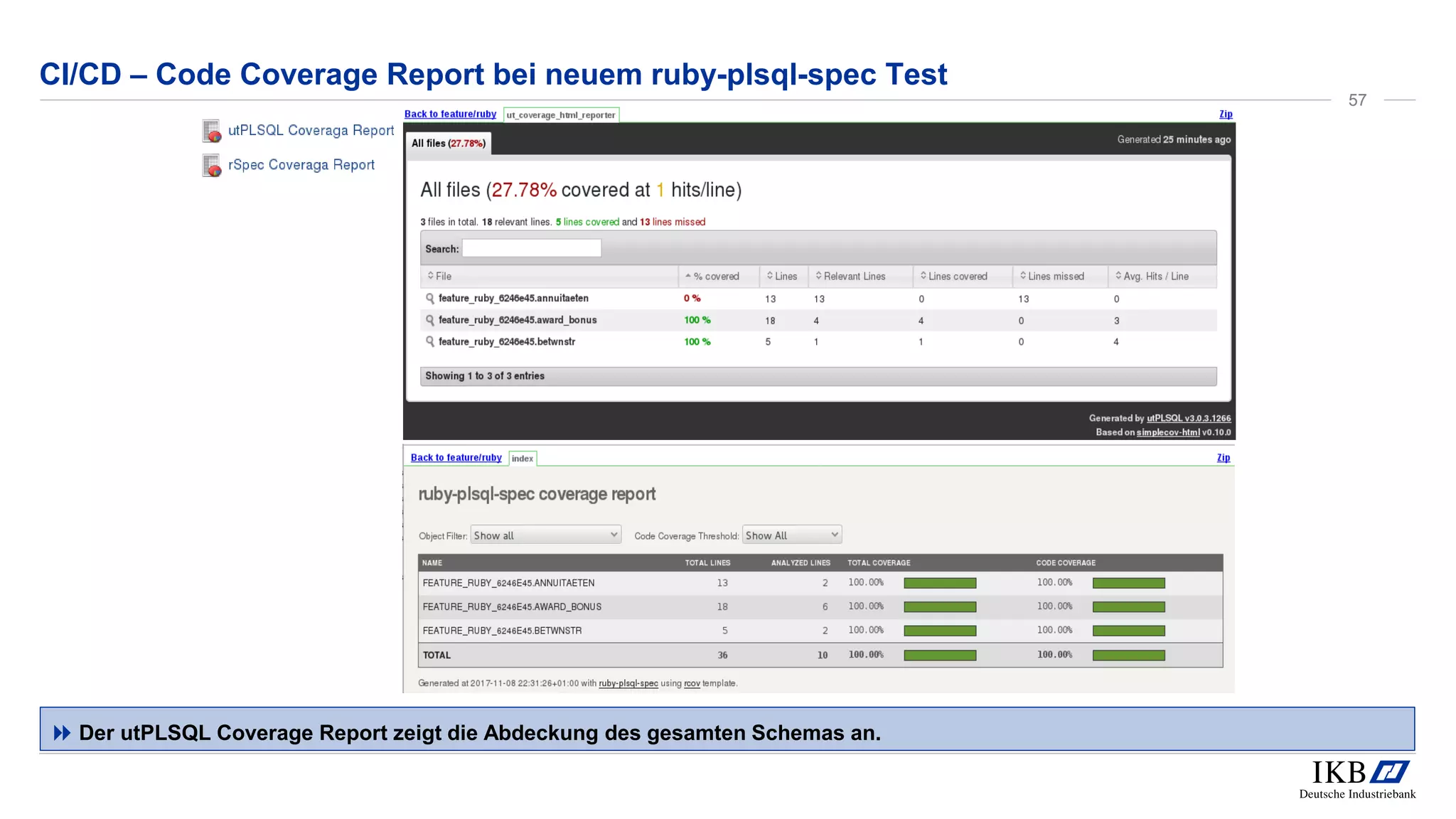Click the TOTAL row label

437,655
